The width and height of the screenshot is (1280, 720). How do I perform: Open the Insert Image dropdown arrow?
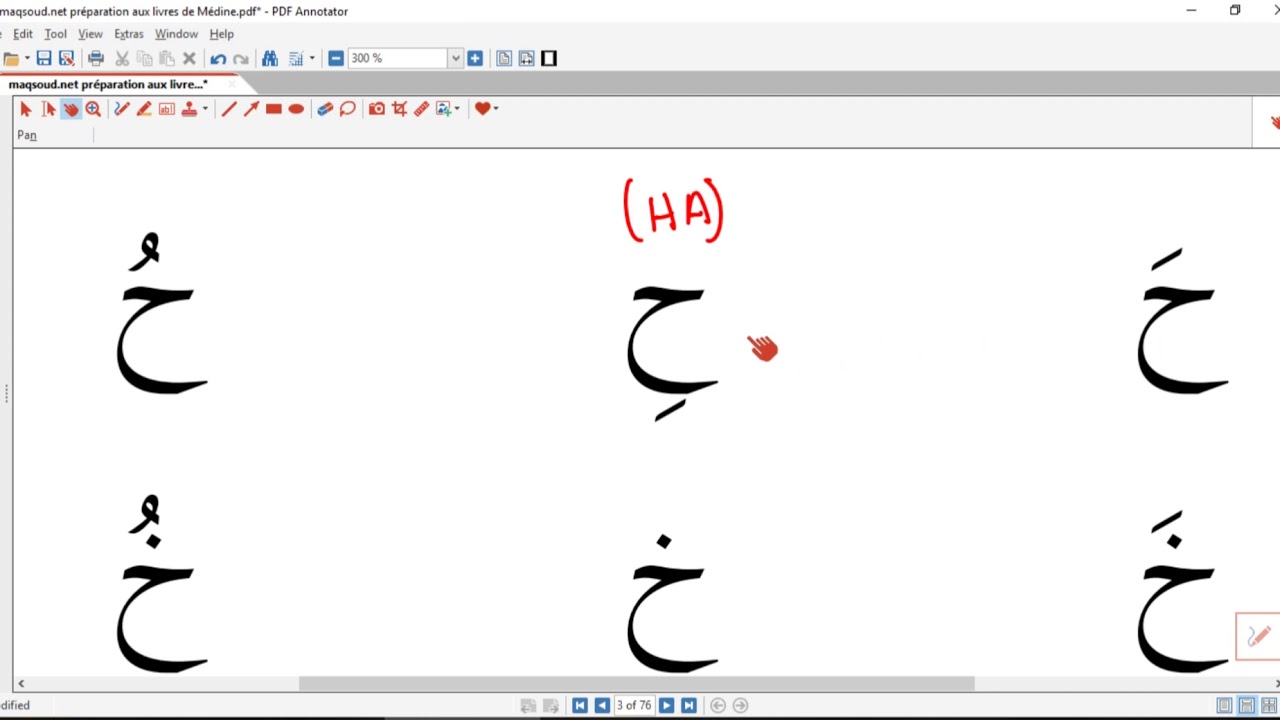pos(457,108)
